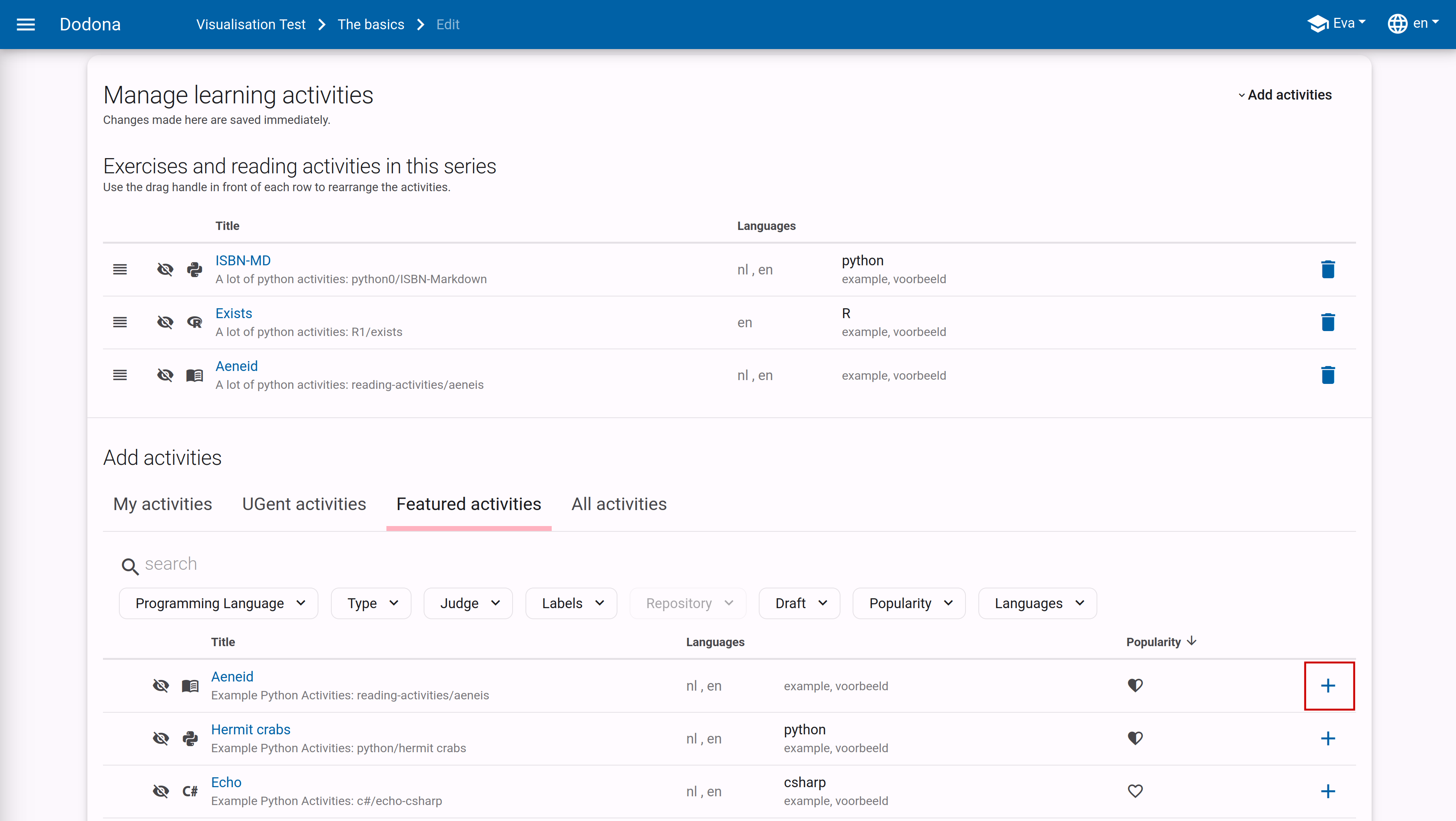
Task: Click the Title column header in series table
Action: pyautogui.click(x=227, y=226)
